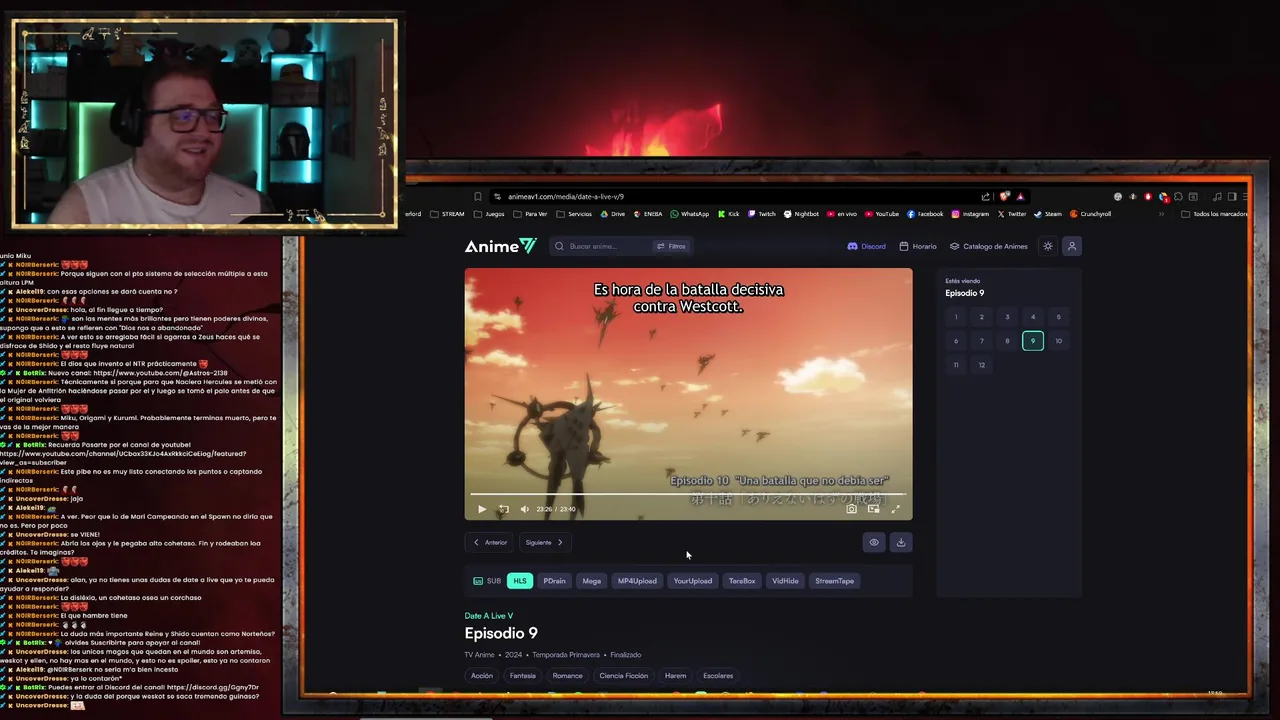Click the SUB language label
This screenshot has height=720, width=1280.
coord(487,581)
